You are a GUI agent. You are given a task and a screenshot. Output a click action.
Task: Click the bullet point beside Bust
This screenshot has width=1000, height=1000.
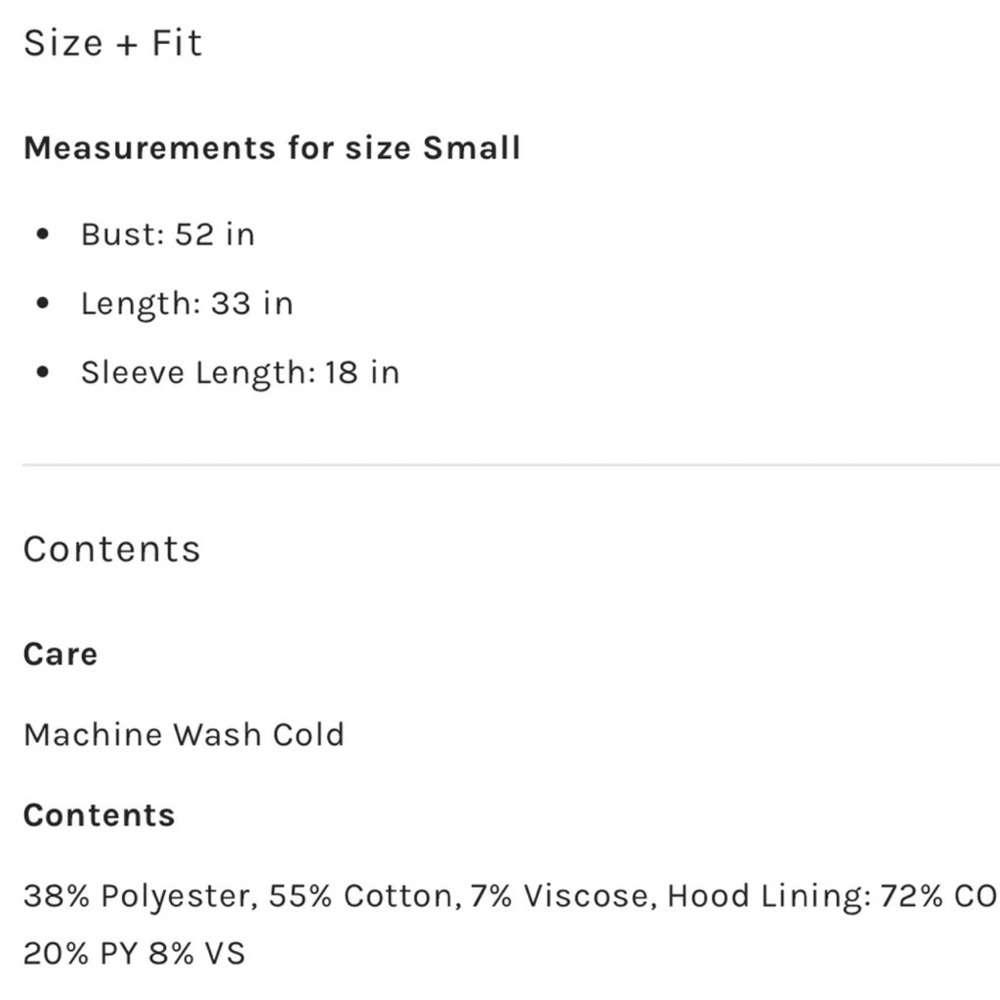(x=42, y=236)
